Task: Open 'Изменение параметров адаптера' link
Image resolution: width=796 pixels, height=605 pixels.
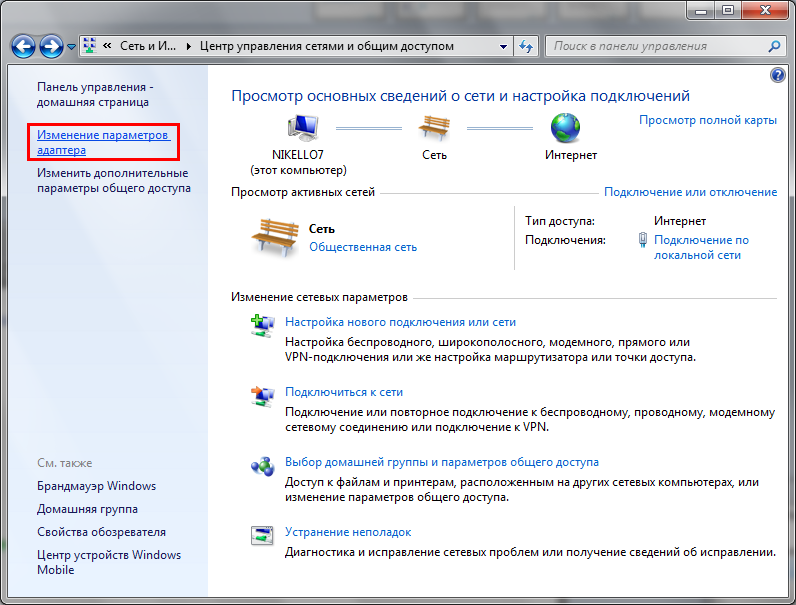Action: (103, 143)
